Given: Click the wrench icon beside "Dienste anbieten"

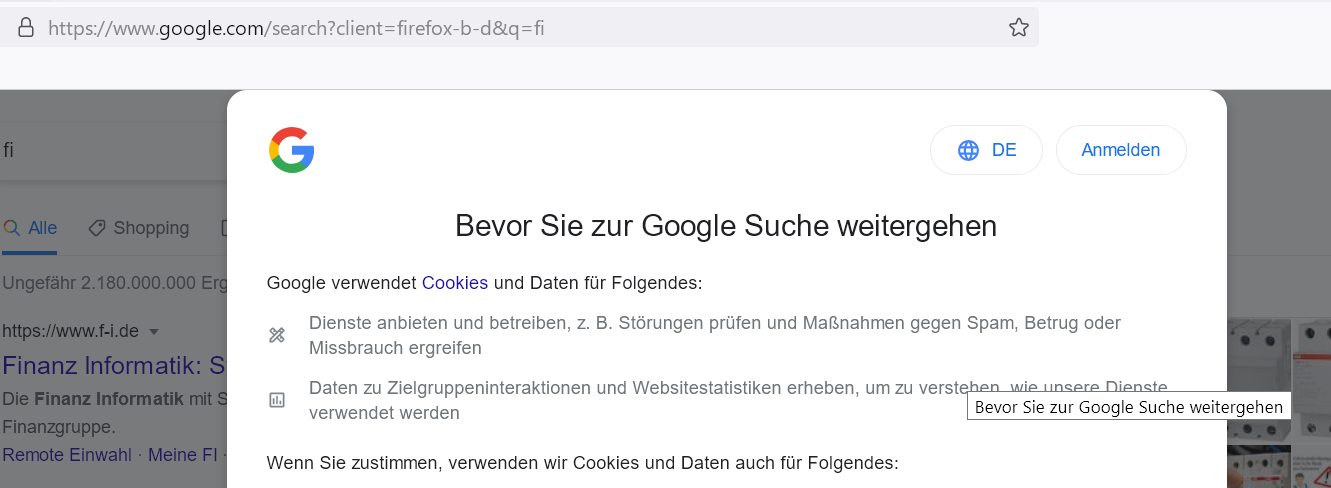Looking at the screenshot, I should coord(277,336).
